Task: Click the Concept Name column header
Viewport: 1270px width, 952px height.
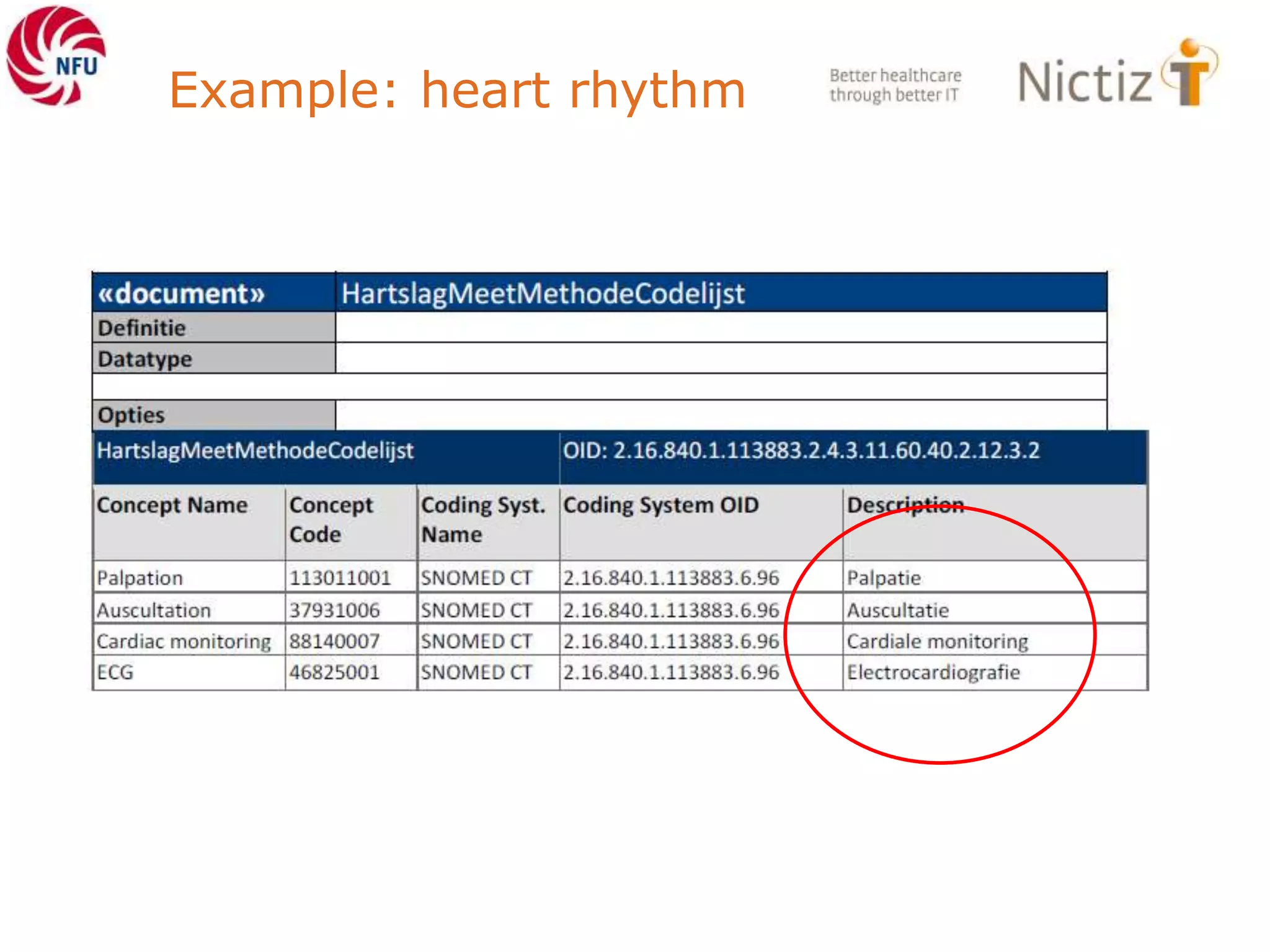Action: coord(189,522)
